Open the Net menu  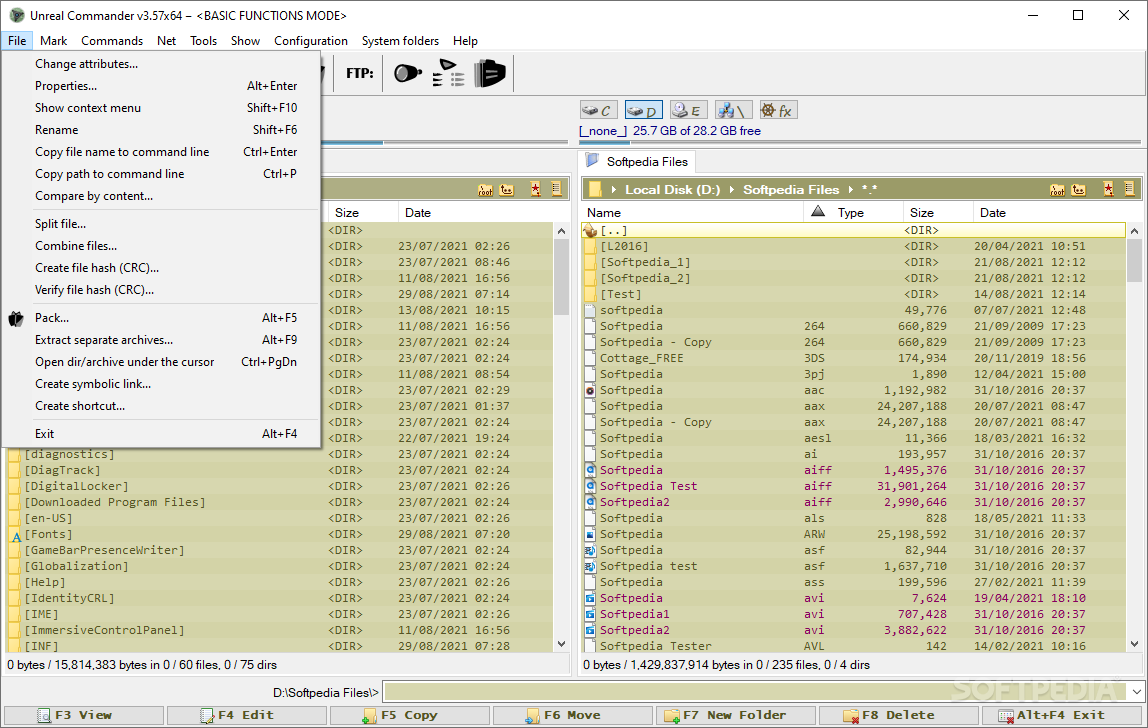coord(166,41)
